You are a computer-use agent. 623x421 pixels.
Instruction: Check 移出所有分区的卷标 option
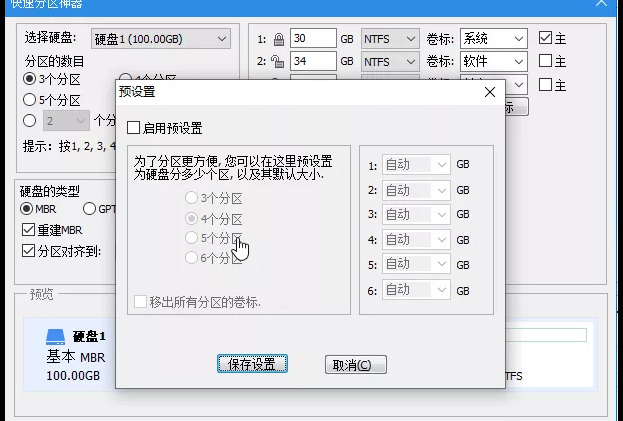[140, 302]
